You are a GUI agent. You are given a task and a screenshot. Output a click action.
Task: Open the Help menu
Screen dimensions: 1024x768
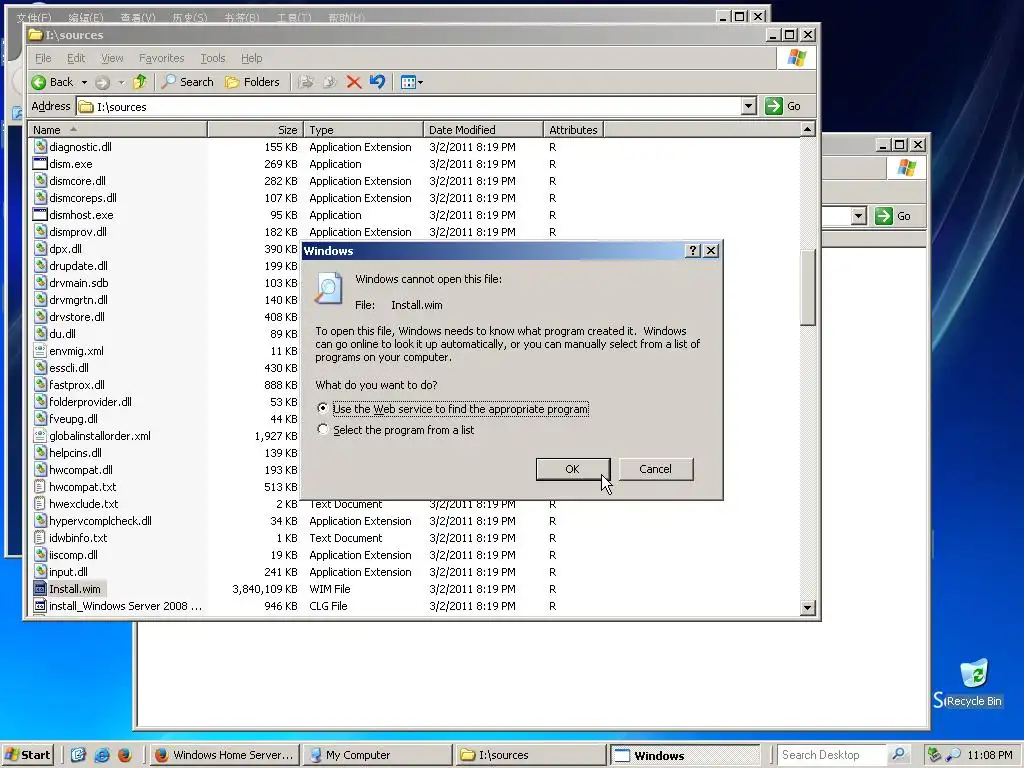click(251, 58)
